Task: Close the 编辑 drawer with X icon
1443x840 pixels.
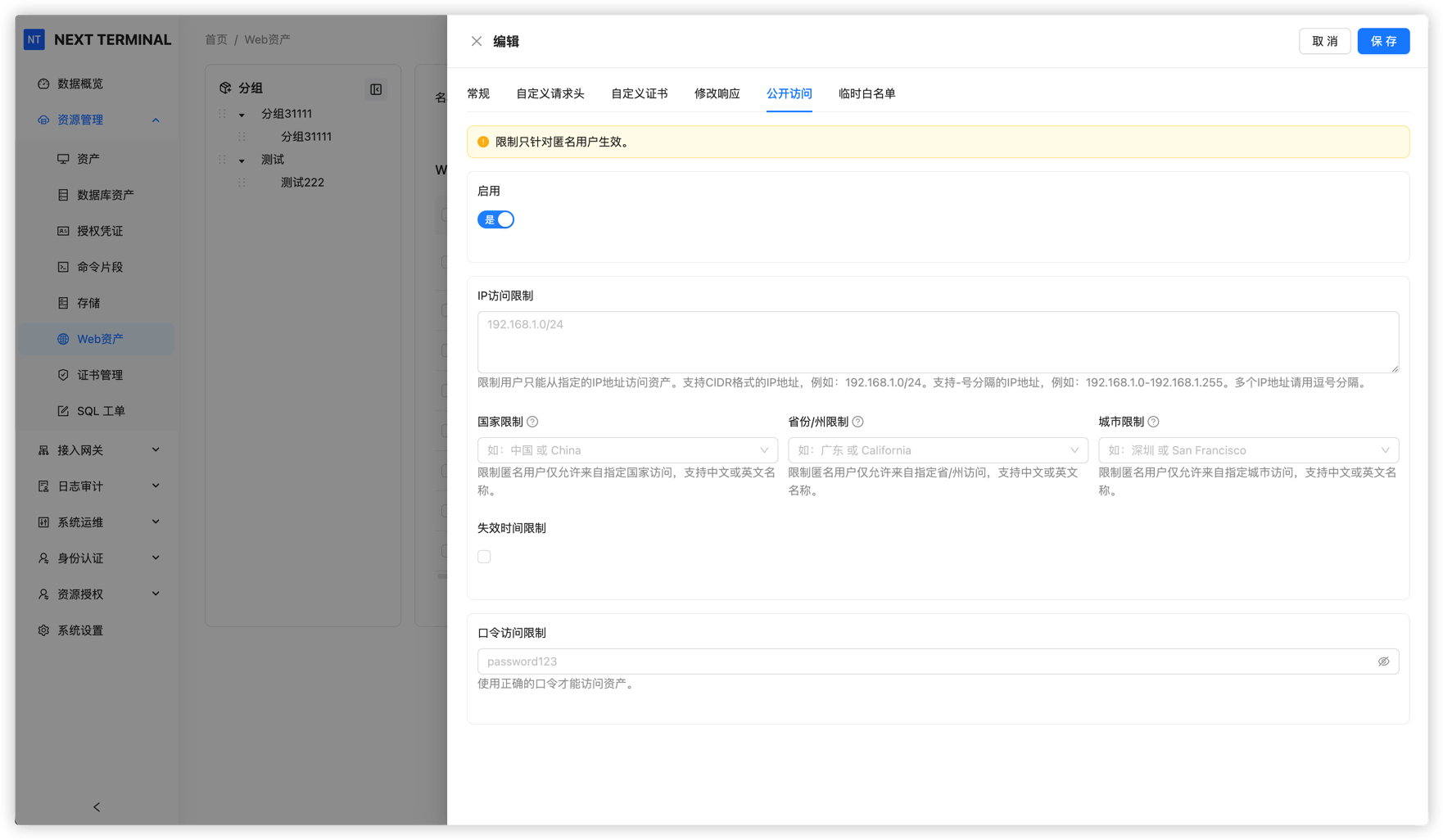Action: tap(477, 41)
